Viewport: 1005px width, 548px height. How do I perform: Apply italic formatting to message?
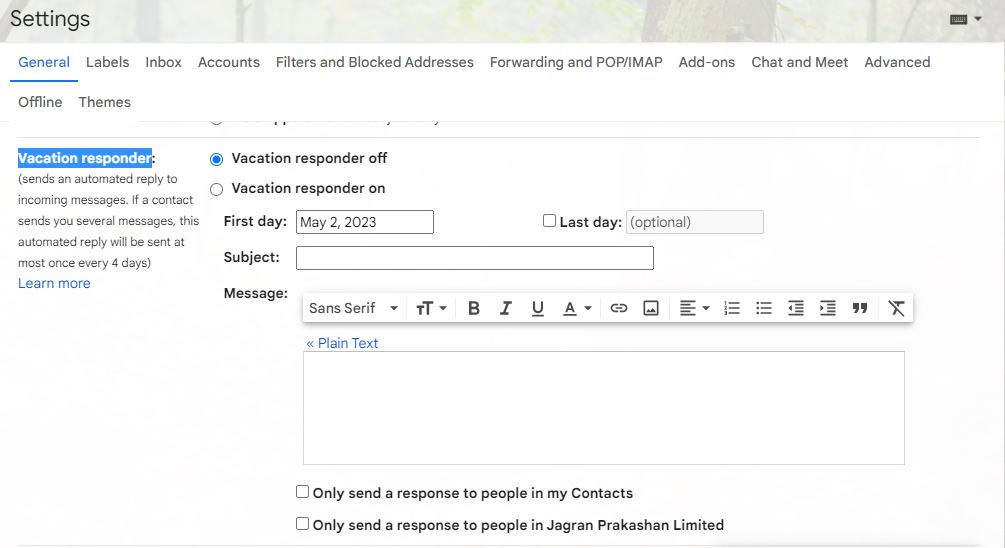coord(506,308)
